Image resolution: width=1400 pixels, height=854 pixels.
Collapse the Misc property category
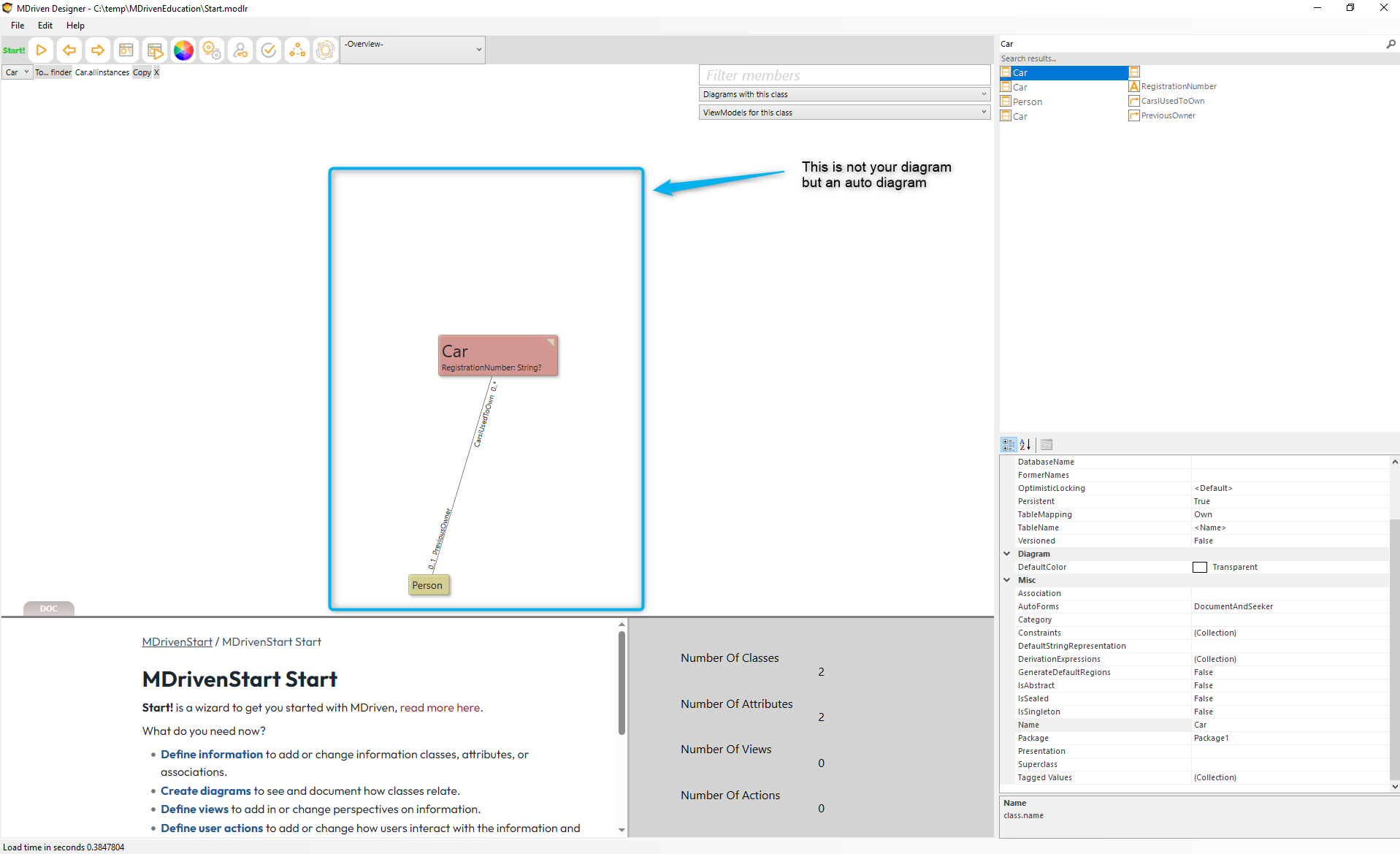coord(1007,580)
